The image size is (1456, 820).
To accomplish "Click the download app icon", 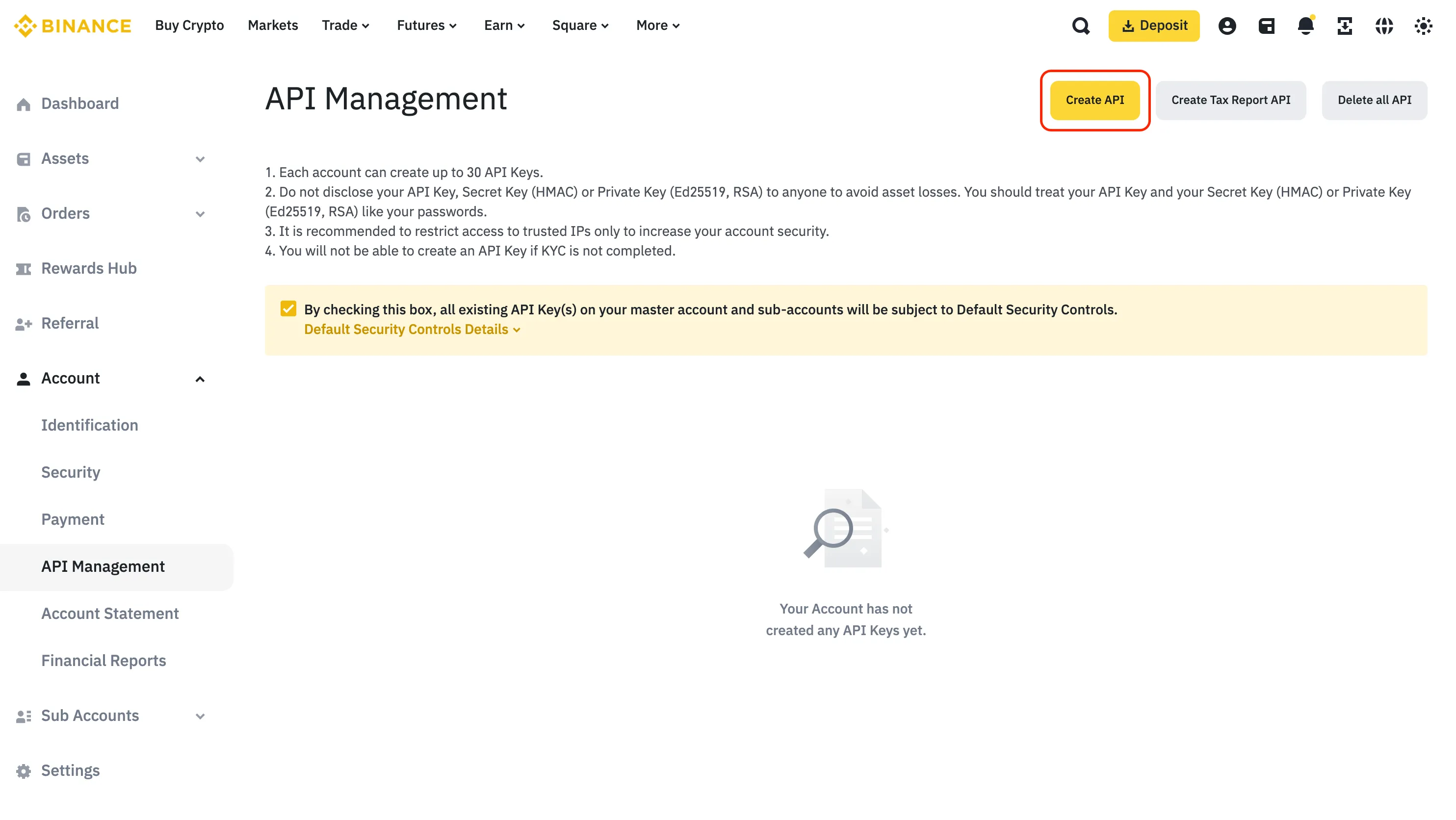I will [x=1345, y=26].
